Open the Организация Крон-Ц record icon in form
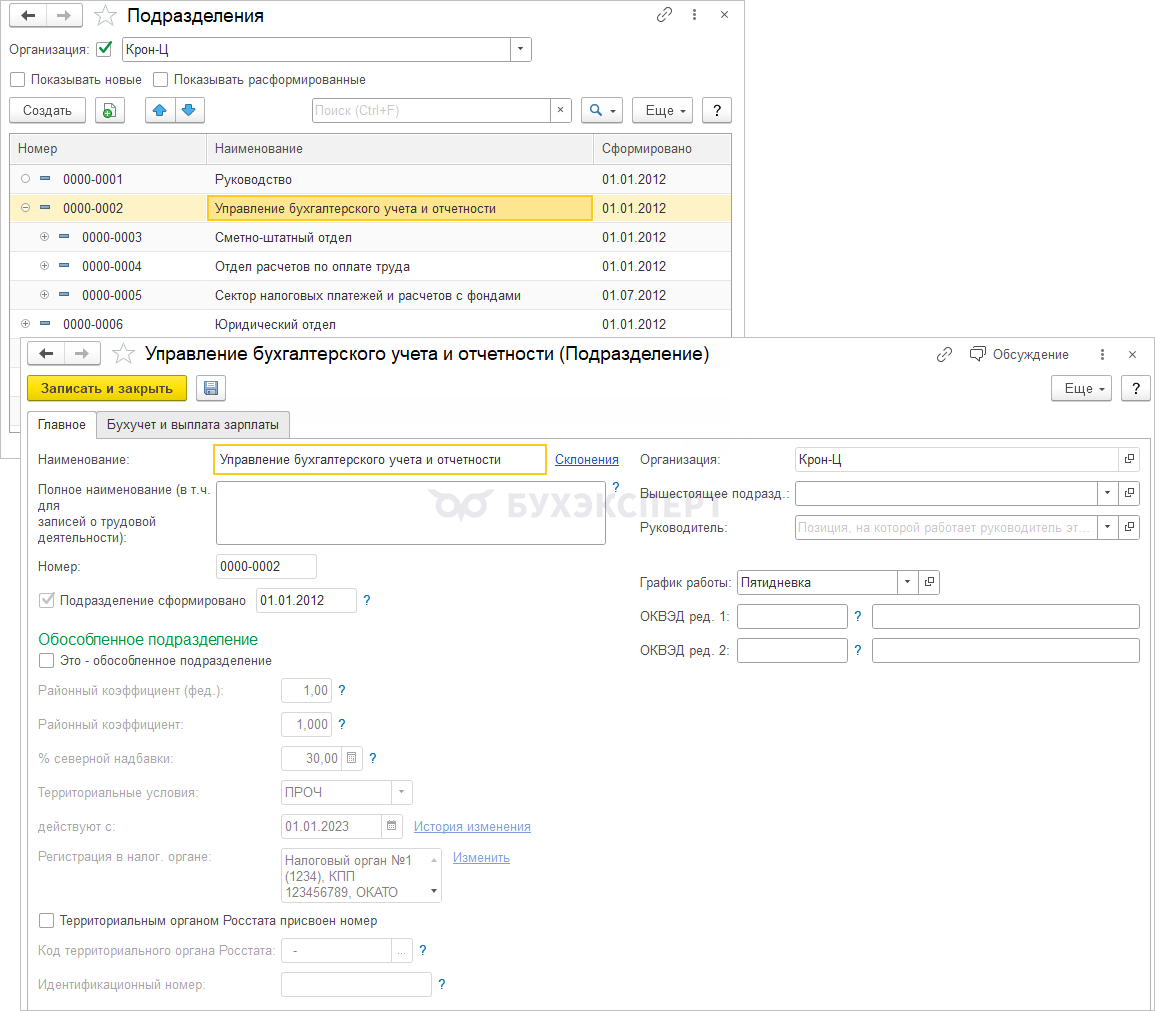 (x=1129, y=459)
